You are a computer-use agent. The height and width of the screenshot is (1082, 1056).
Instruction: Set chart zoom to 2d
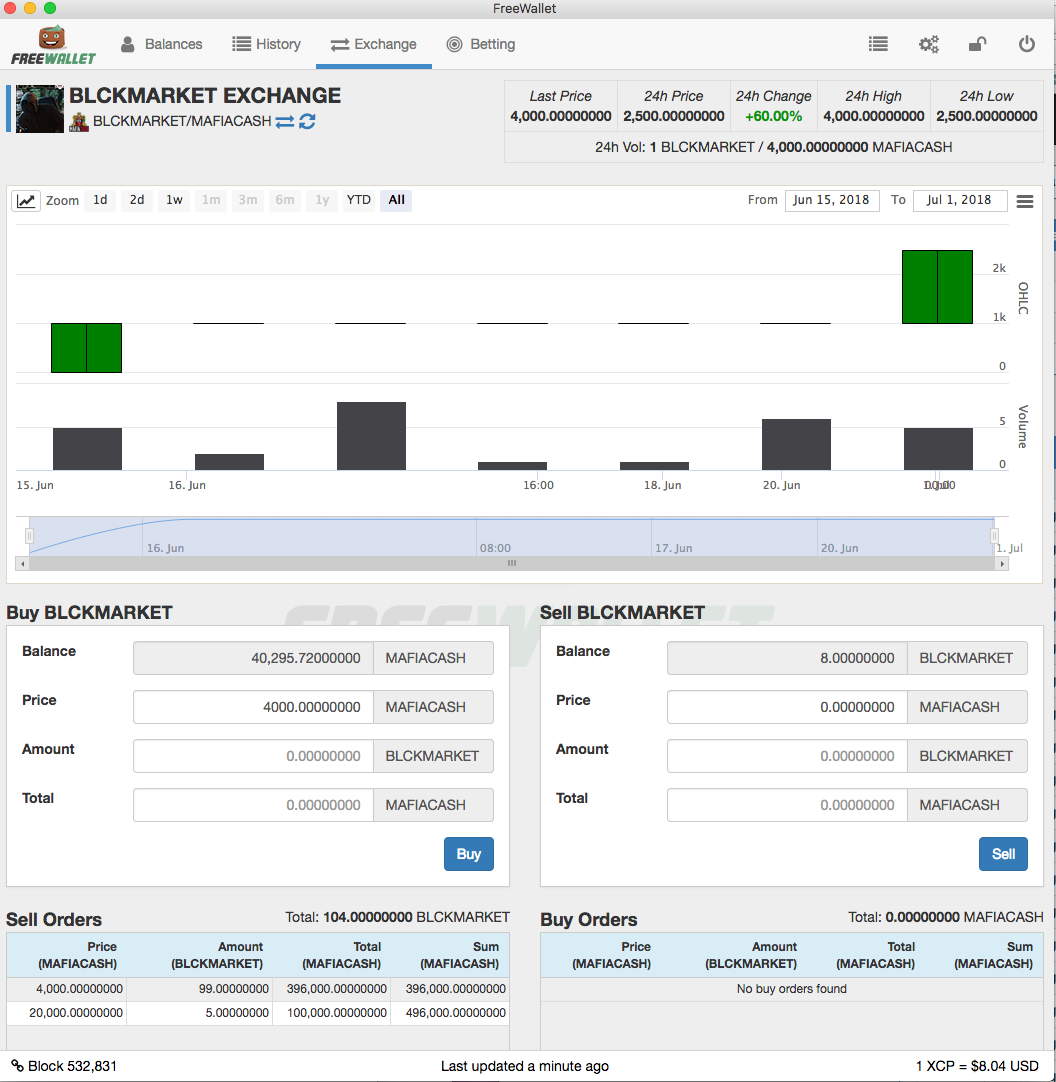point(137,200)
